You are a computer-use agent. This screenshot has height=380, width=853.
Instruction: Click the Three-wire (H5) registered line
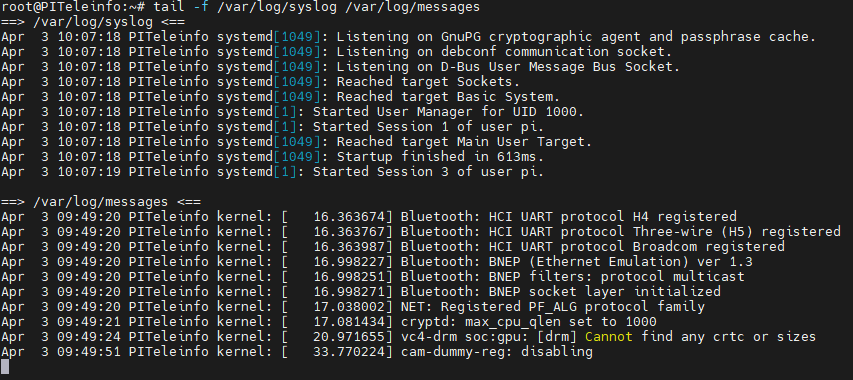421,232
